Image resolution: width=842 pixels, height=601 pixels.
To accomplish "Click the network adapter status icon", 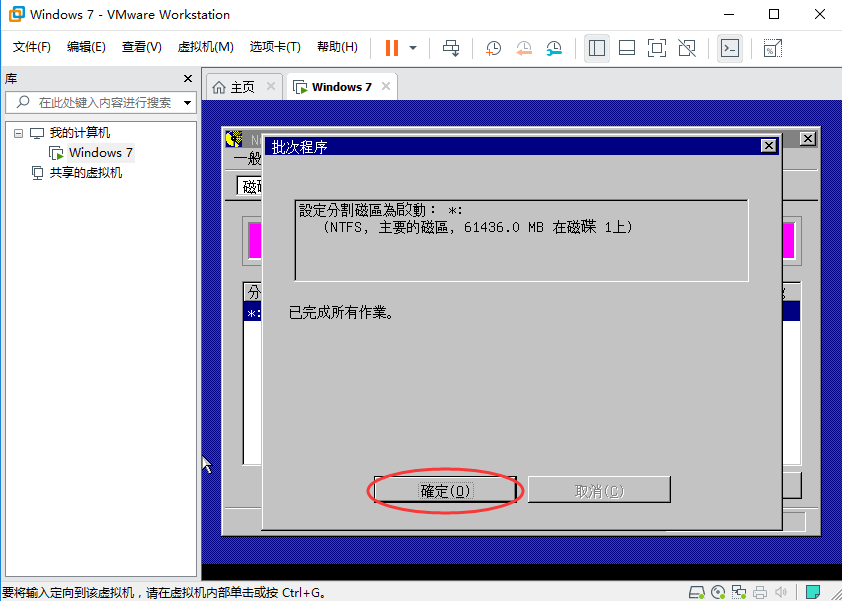I will [739, 592].
